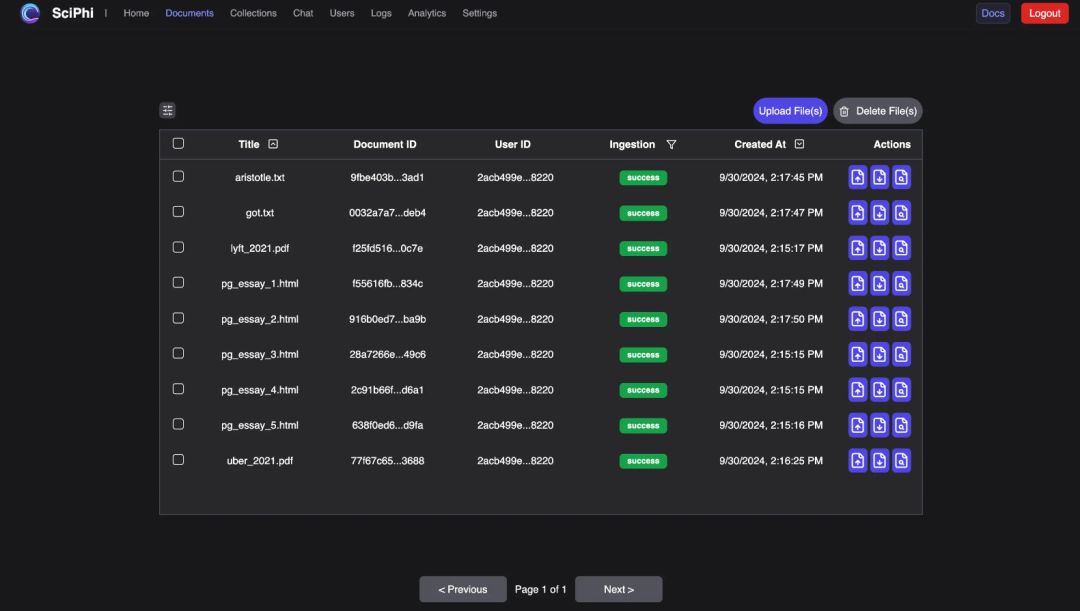
Task: Tick the select-all checkbox in table header
Action: point(178,143)
